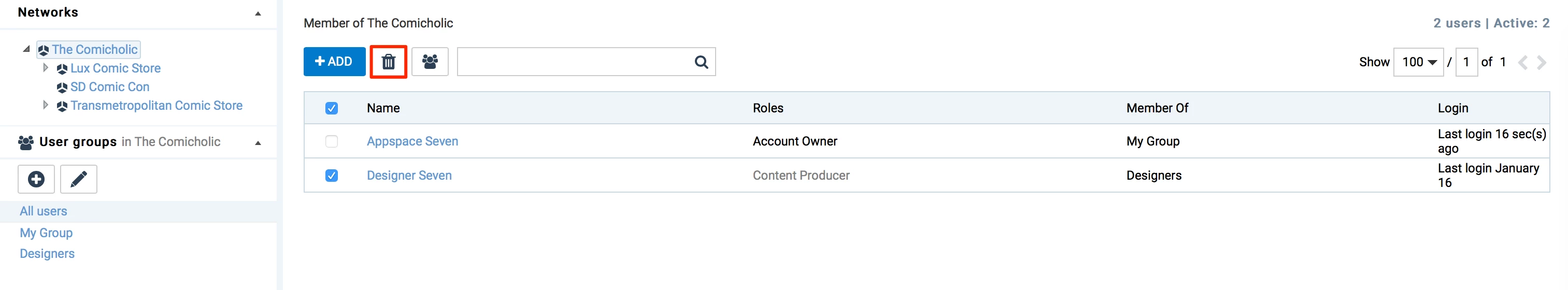1568x290 pixels.
Task: Click the add user group plus icon
Action: (x=36, y=179)
